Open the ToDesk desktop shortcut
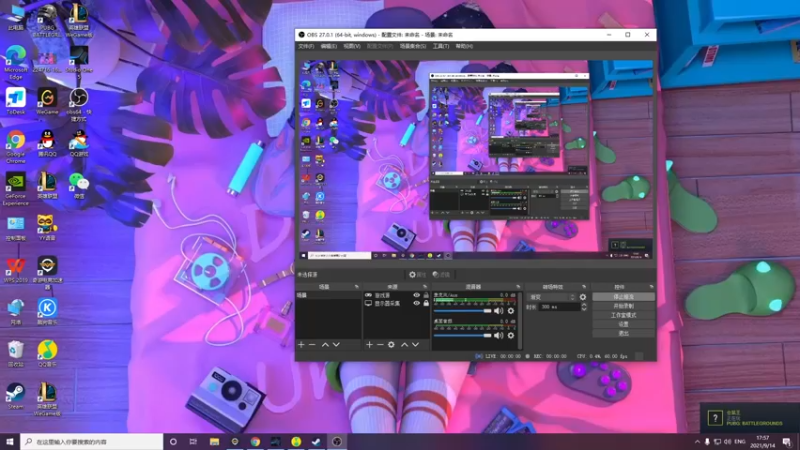Image resolution: width=800 pixels, height=450 pixels. coord(16,101)
